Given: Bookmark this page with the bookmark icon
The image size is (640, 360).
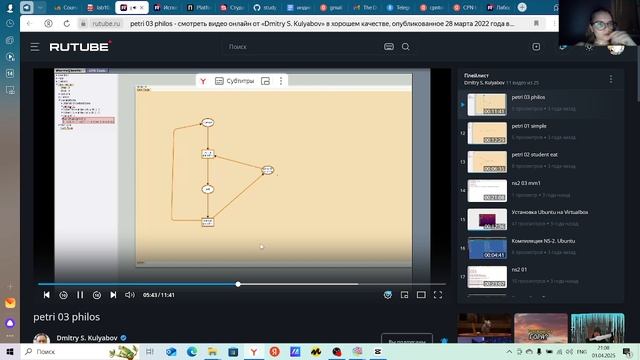Looking at the screenshot, I should tap(536, 23).
